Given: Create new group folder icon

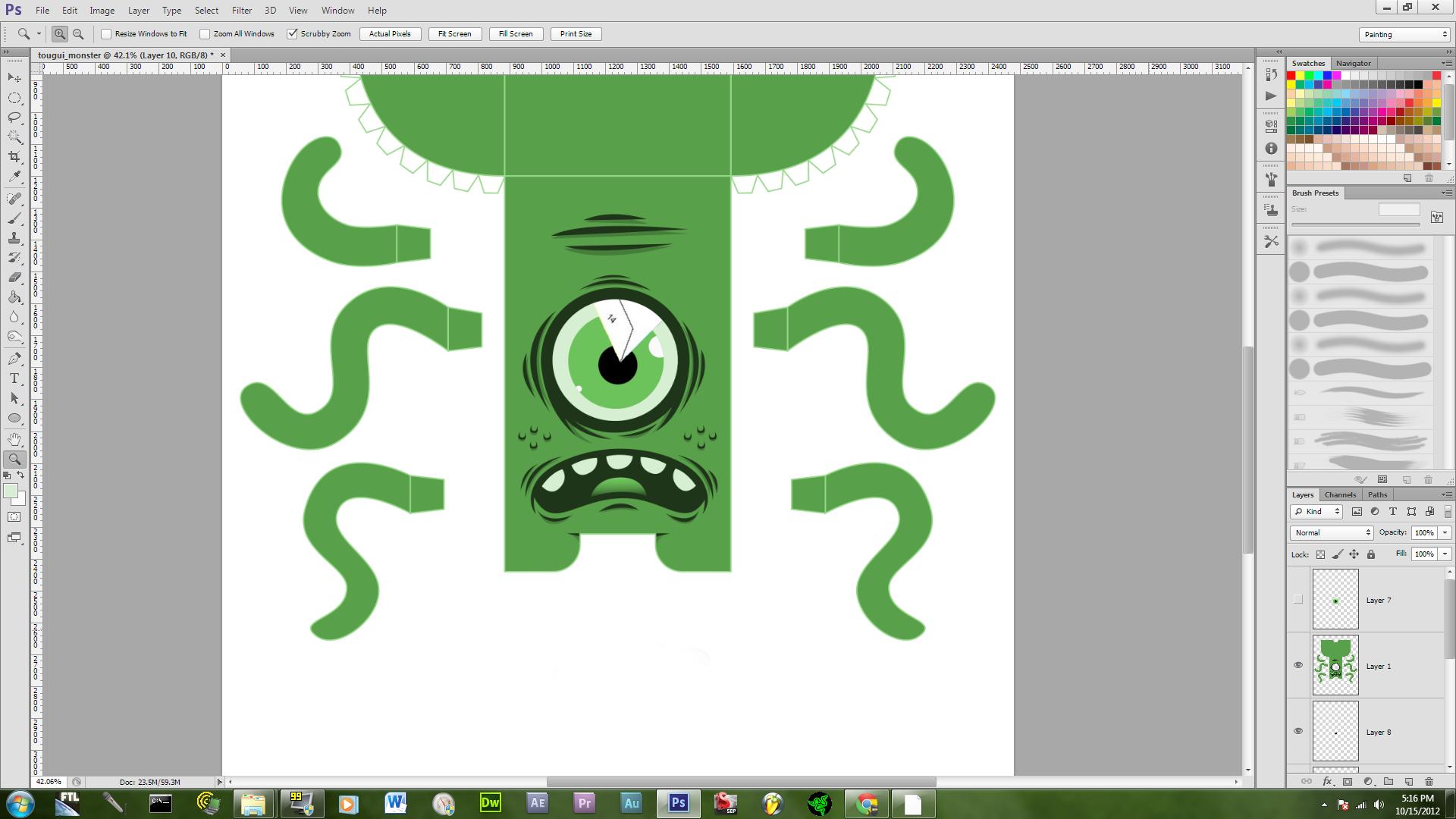Looking at the screenshot, I should 1389,781.
